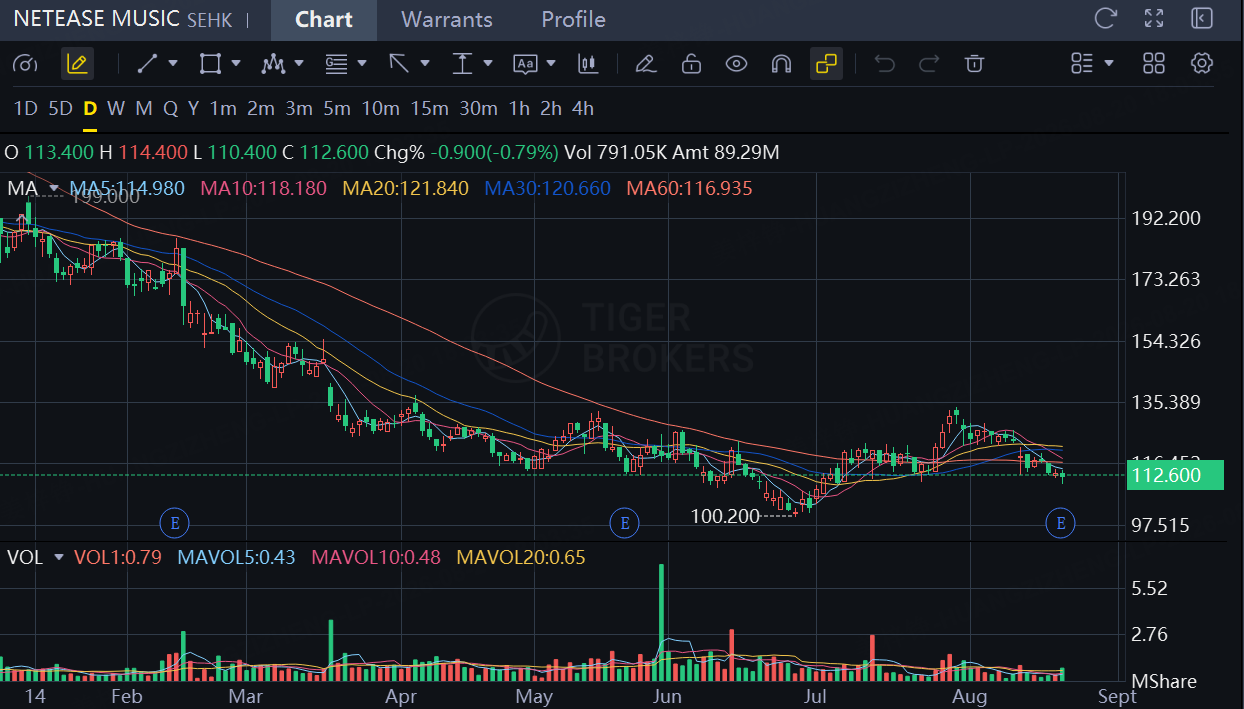This screenshot has height=709, width=1244.
Task: Select the M monthly timeframe
Action: [x=144, y=108]
